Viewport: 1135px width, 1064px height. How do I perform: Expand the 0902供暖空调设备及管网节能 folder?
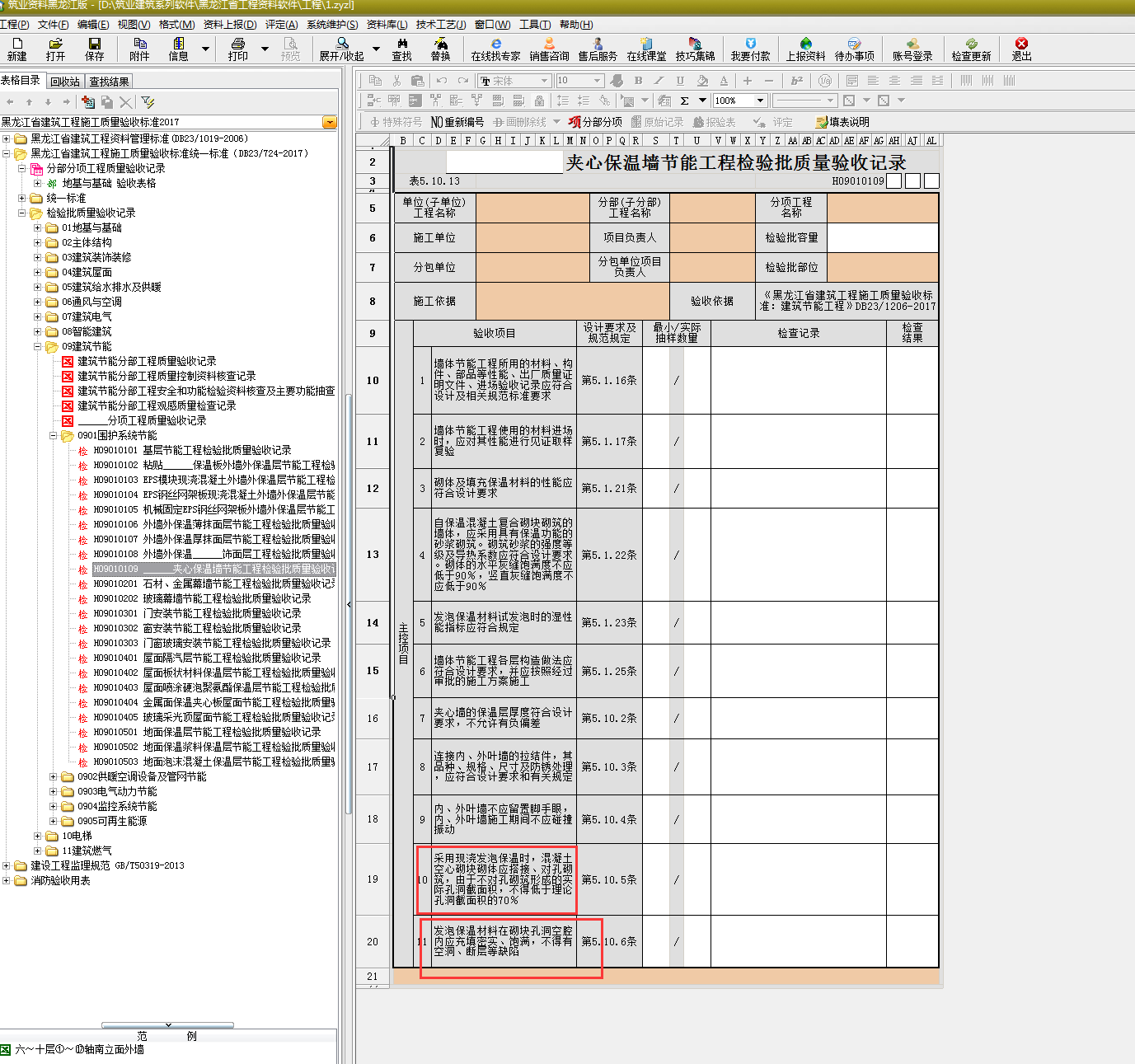[53, 777]
